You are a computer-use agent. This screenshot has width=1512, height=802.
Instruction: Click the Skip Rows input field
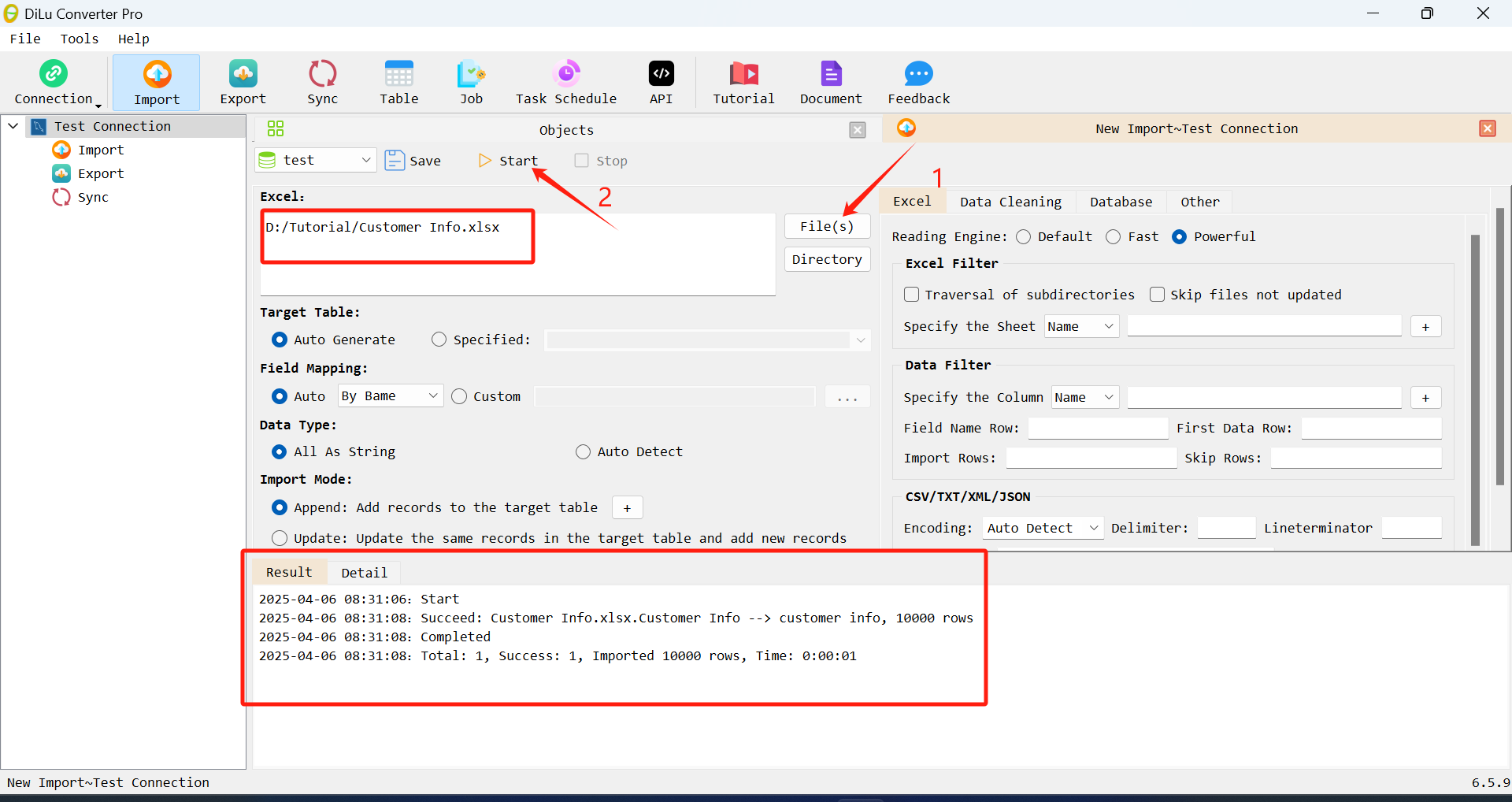pyautogui.click(x=1355, y=459)
